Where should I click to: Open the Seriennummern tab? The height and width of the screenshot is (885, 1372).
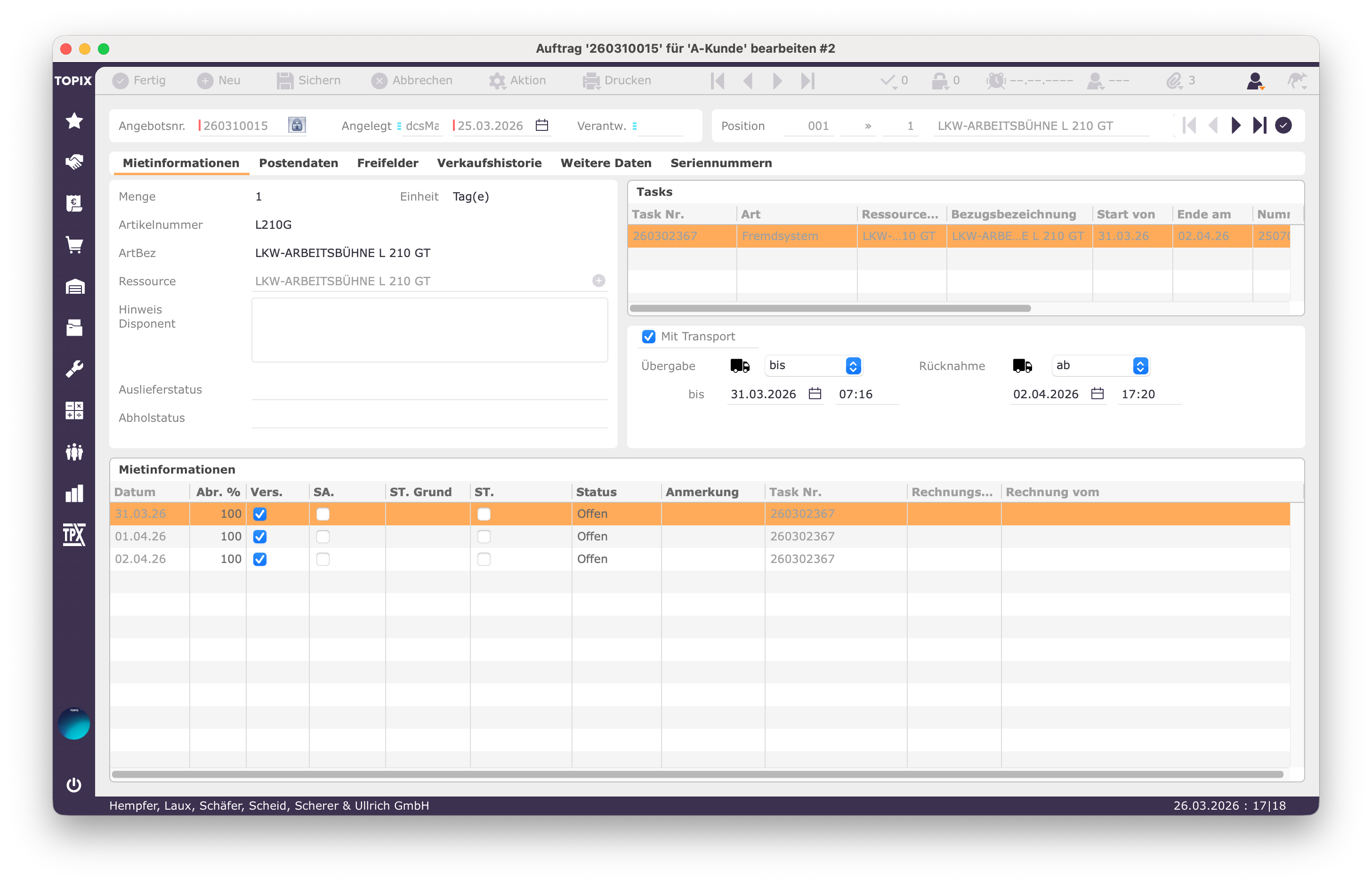pos(721,163)
